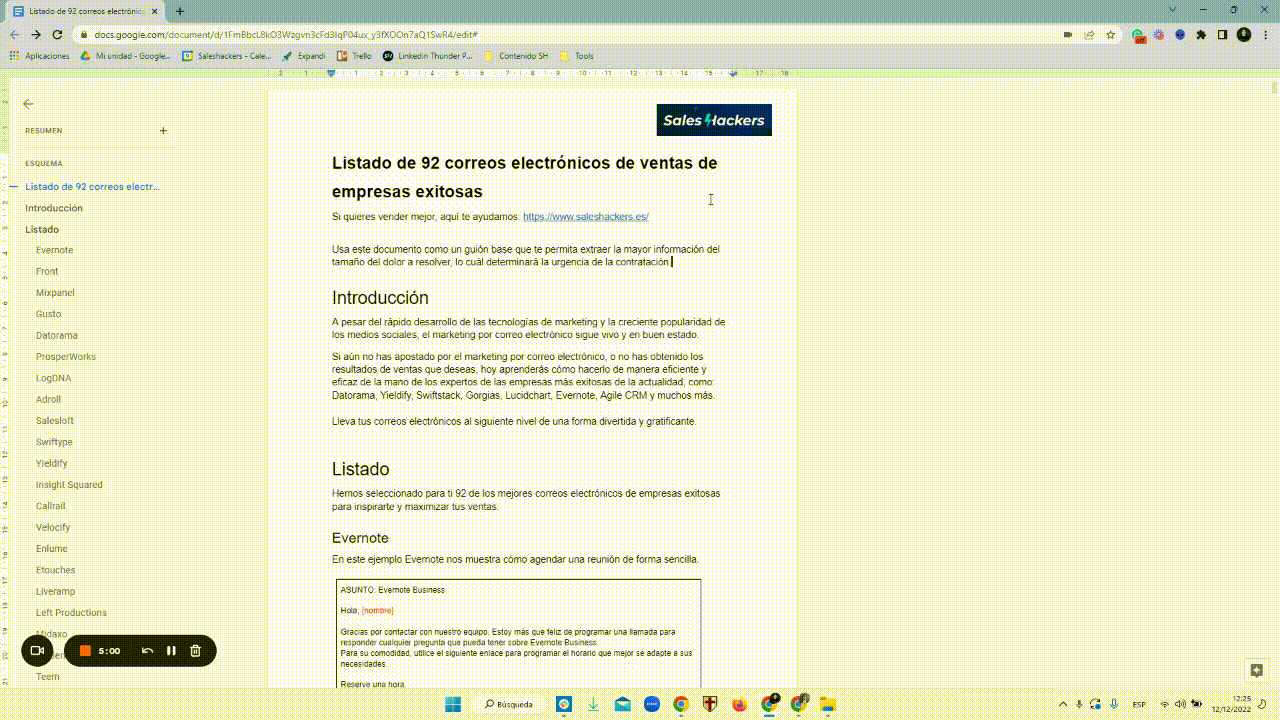Open Chrome's three-dot menu
Viewport: 1280px width, 720px height.
(x=1266, y=34)
